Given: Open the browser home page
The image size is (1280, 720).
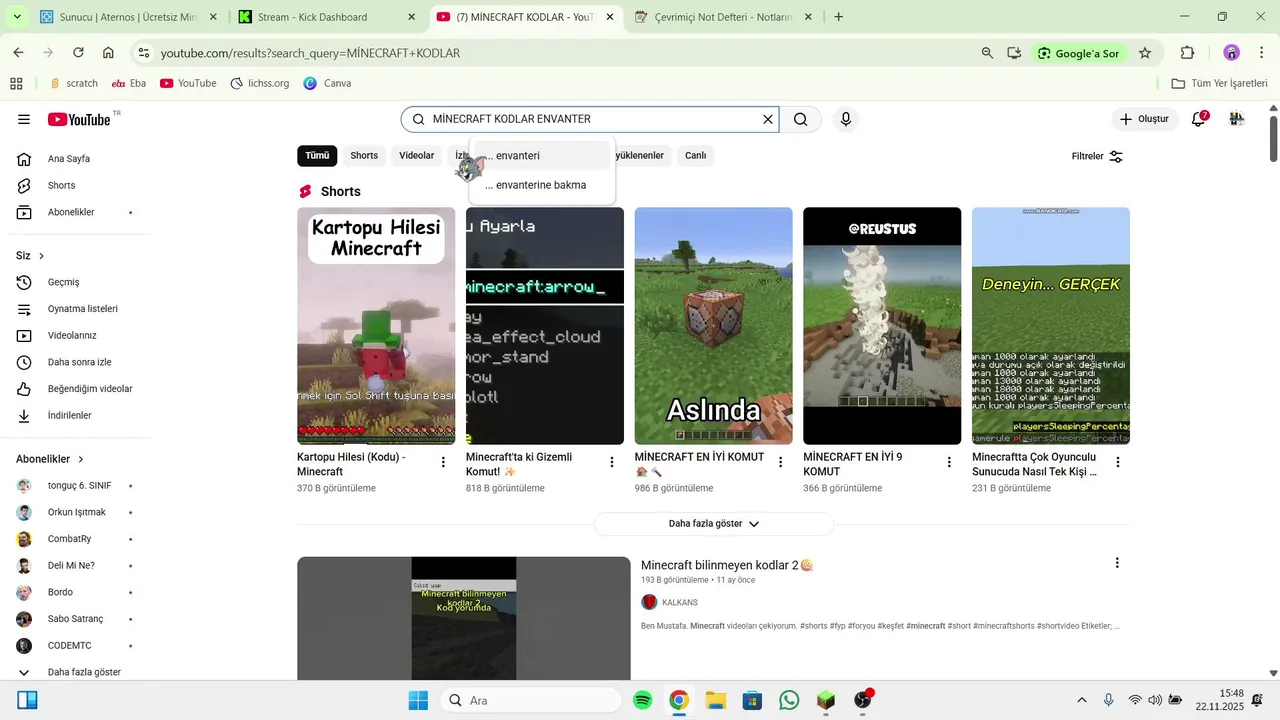Looking at the screenshot, I should click(x=108, y=53).
